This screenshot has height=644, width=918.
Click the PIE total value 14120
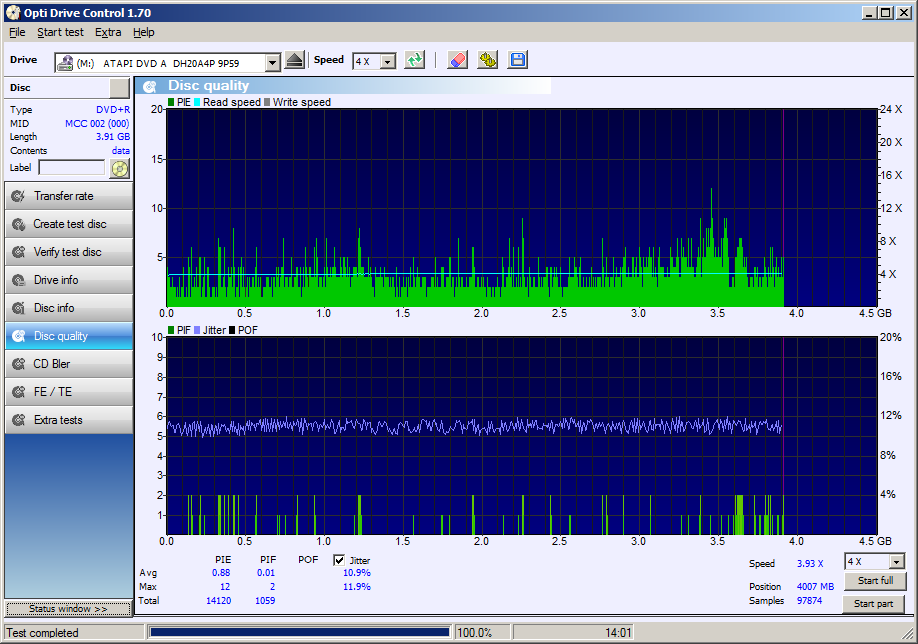[x=218, y=601]
